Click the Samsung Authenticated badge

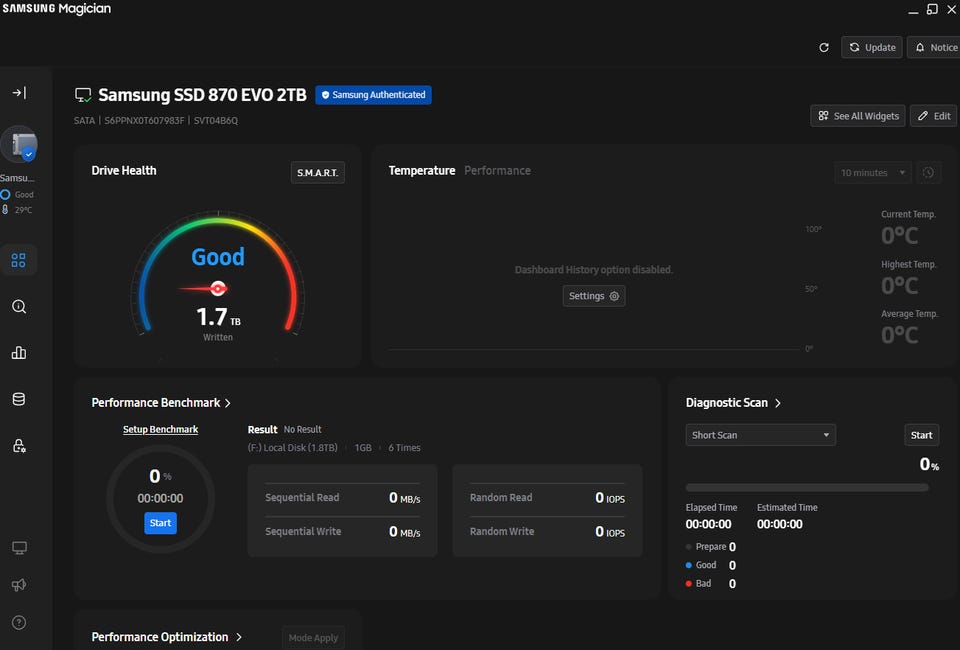(373, 95)
